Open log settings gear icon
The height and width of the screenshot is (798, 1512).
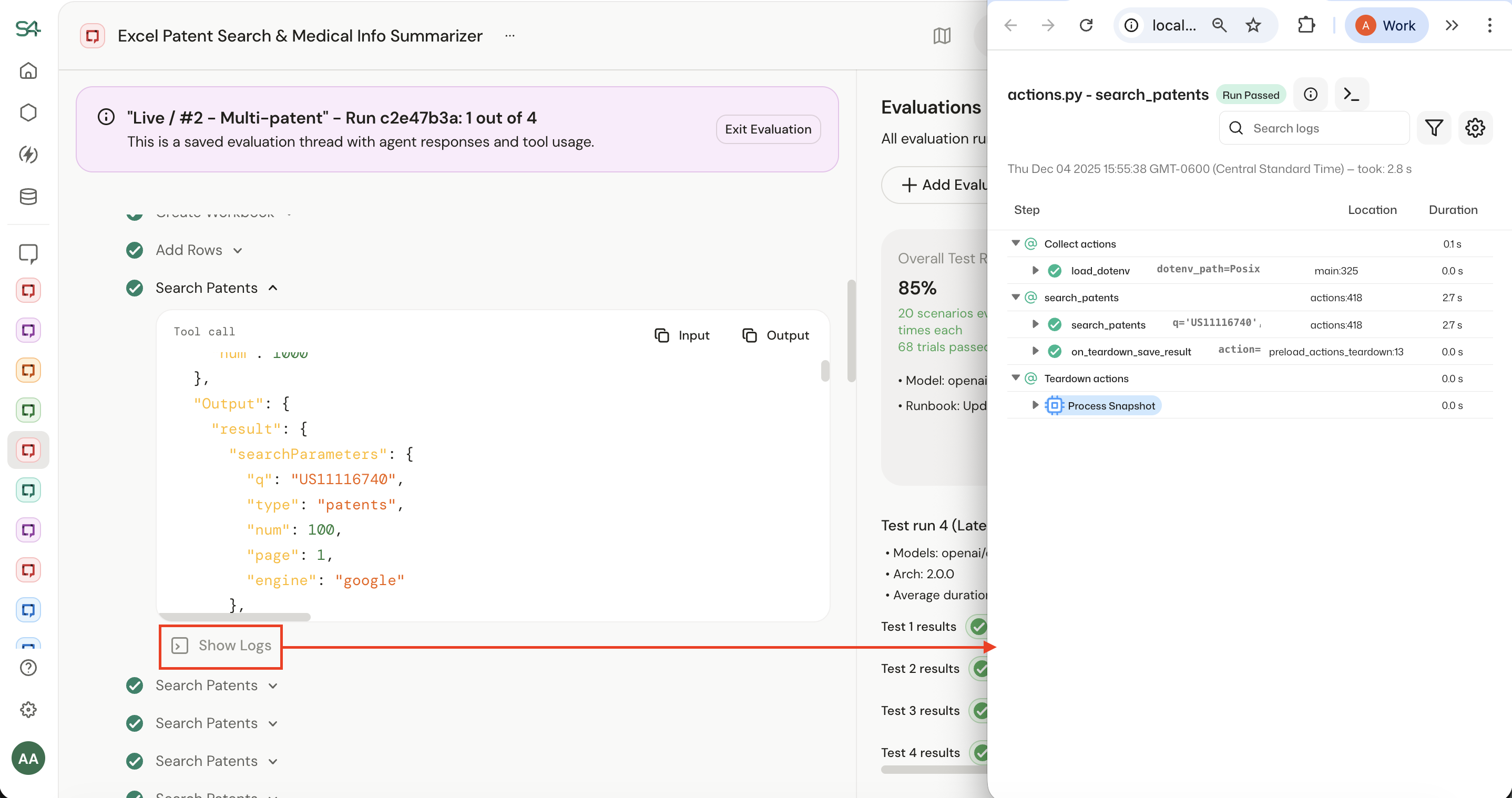[x=1475, y=128]
